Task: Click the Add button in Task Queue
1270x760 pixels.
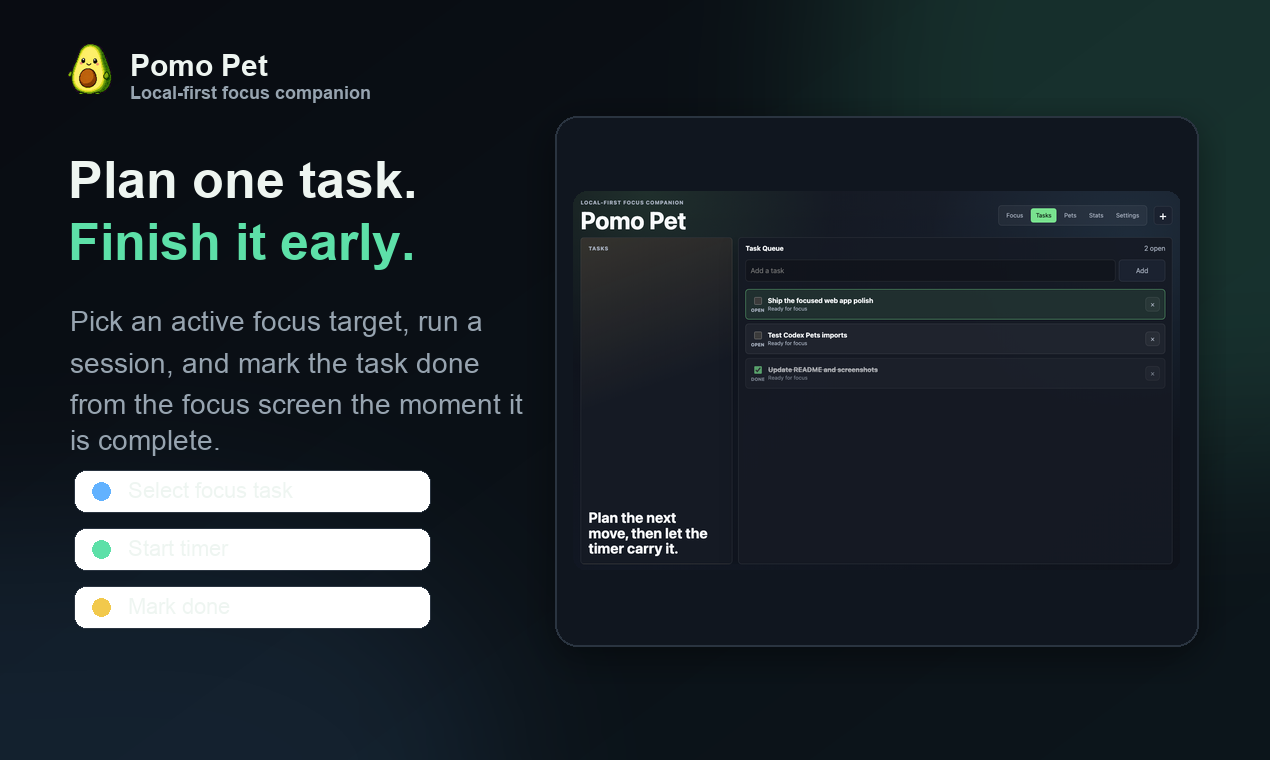Action: click(1141, 270)
